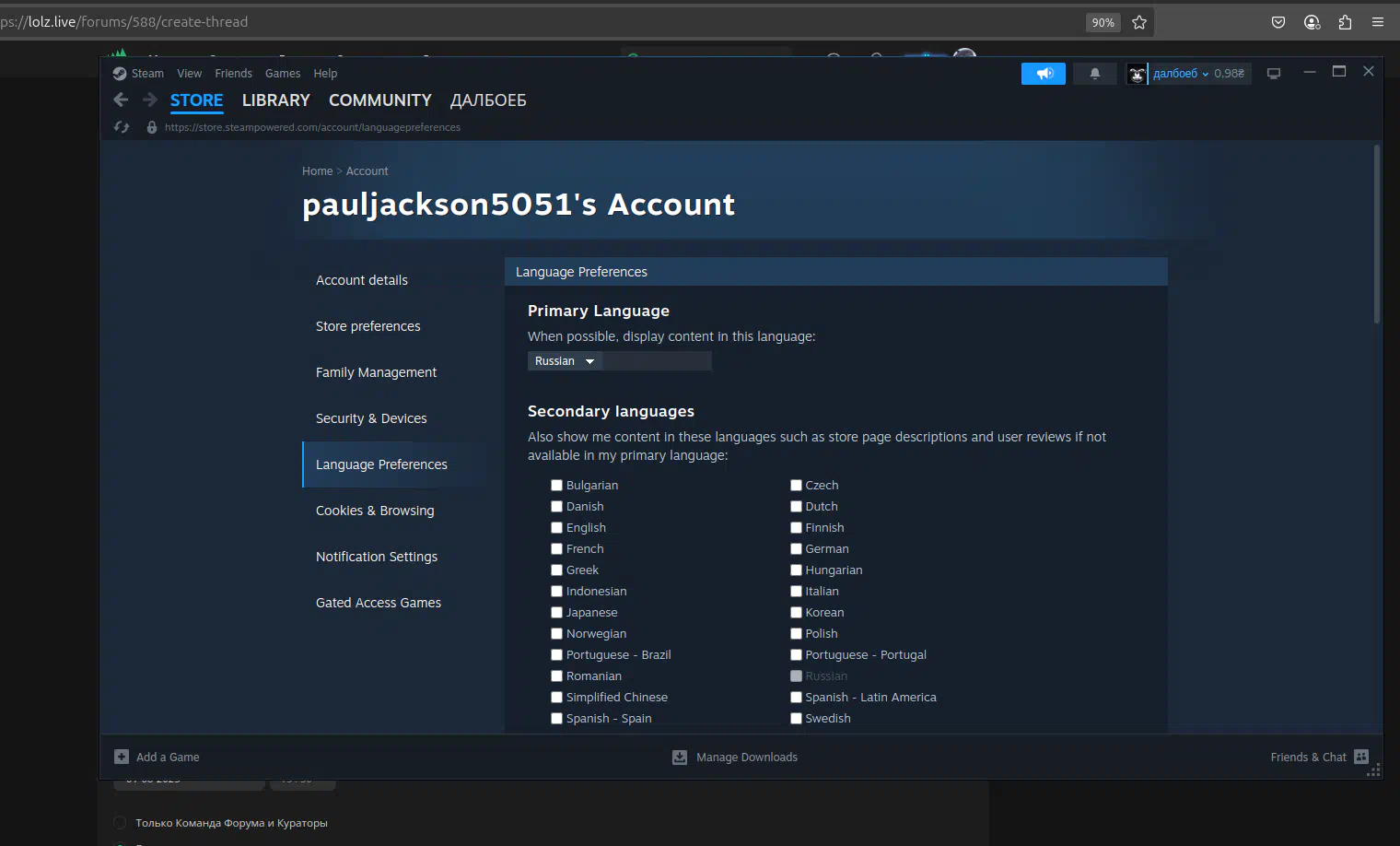Image resolution: width=1400 pixels, height=846 pixels.
Task: Switch to the LIBRARY tab
Action: pyautogui.click(x=276, y=100)
